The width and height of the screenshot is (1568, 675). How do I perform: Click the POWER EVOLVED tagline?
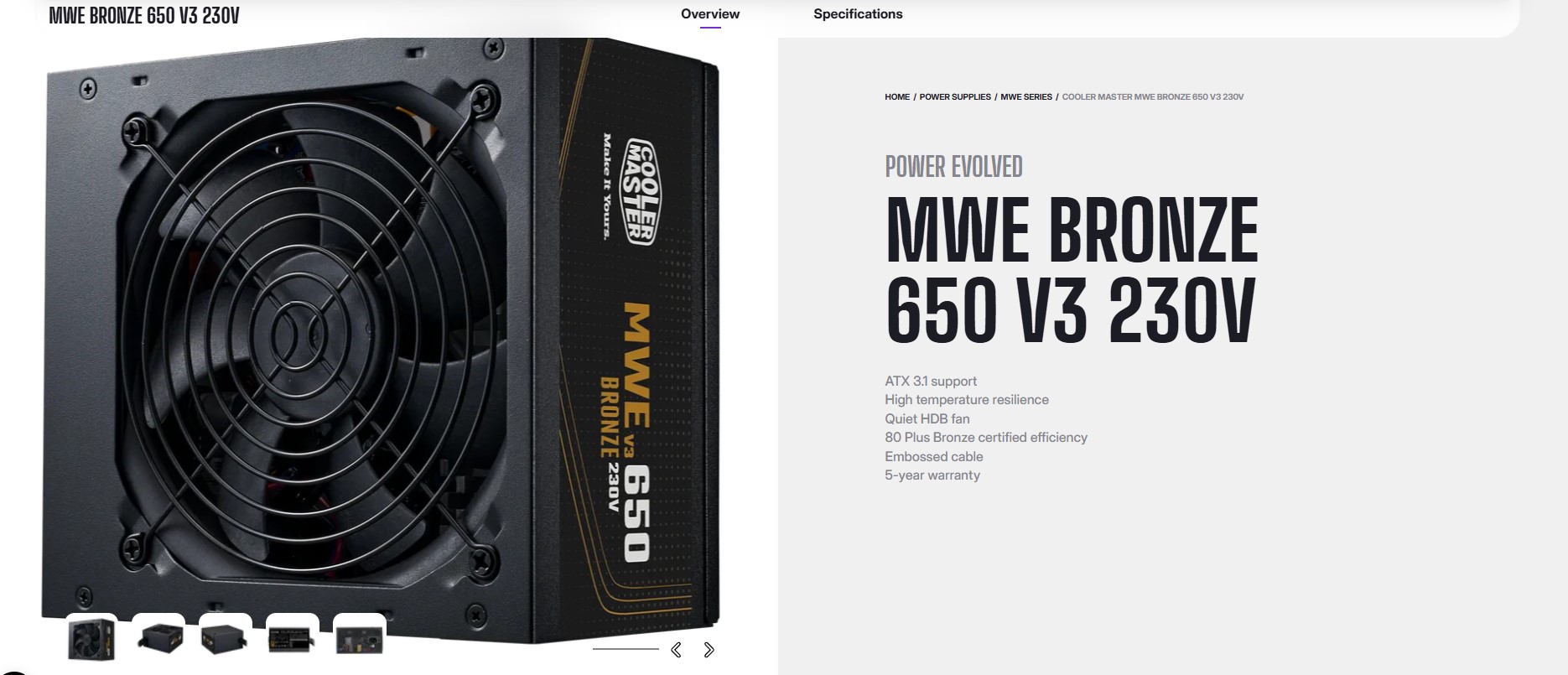pyautogui.click(x=953, y=167)
